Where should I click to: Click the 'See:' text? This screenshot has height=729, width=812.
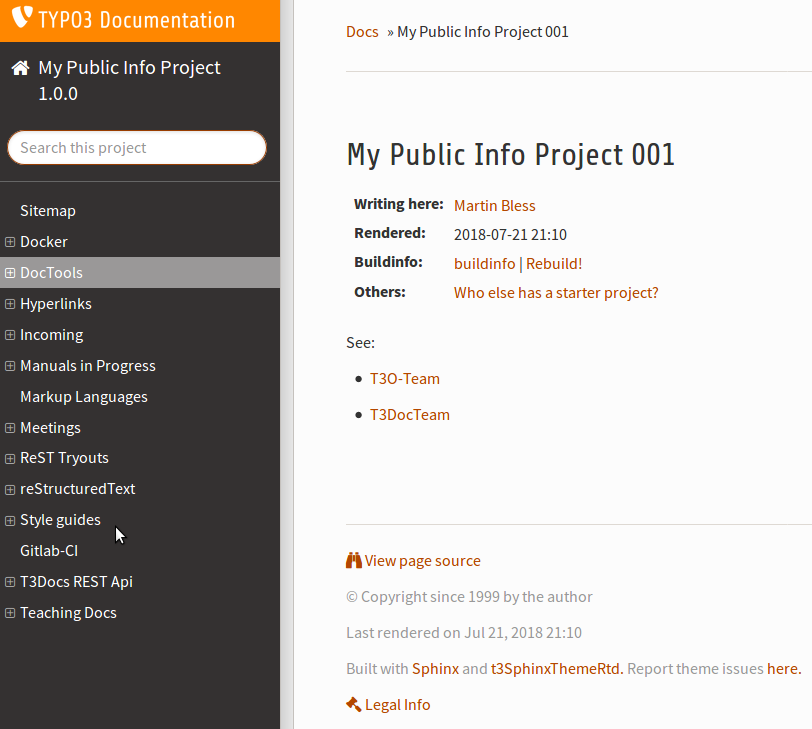click(360, 343)
